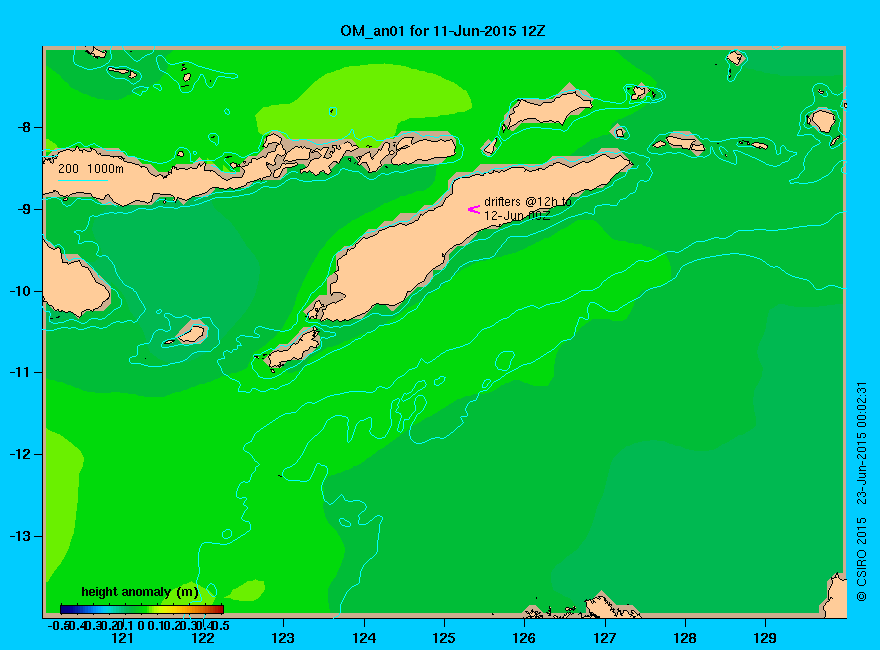Click the longitude label "124"
The image size is (880, 650).
pyautogui.click(x=364, y=638)
